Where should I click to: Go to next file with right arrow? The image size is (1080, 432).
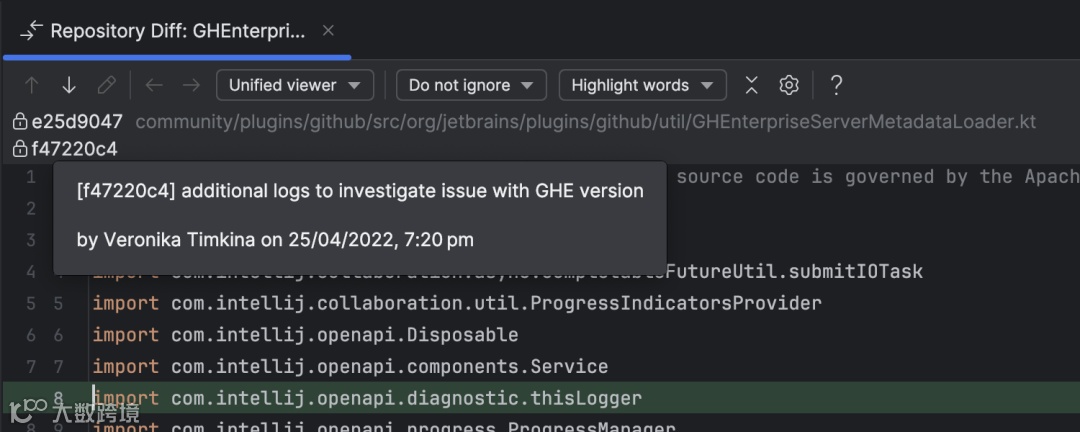190,85
